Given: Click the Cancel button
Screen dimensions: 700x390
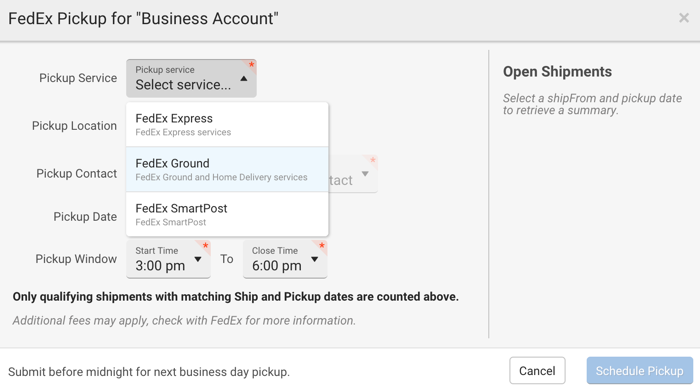Looking at the screenshot, I should pos(537,370).
